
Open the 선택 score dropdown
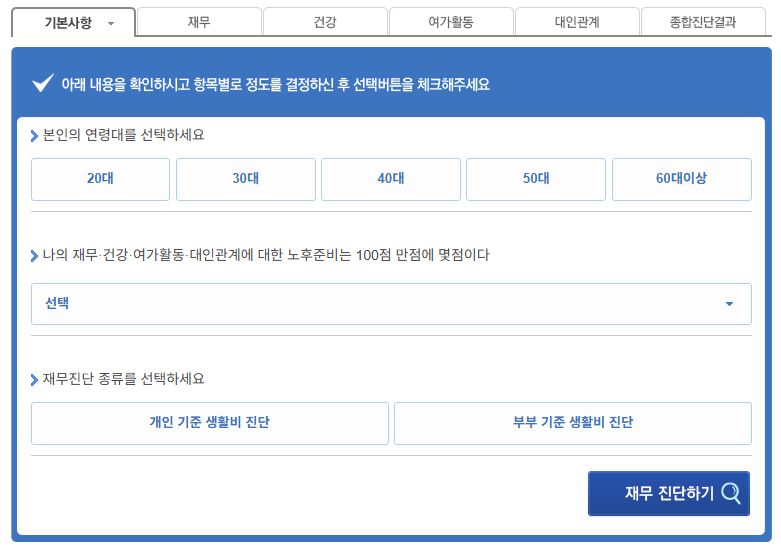pos(391,304)
